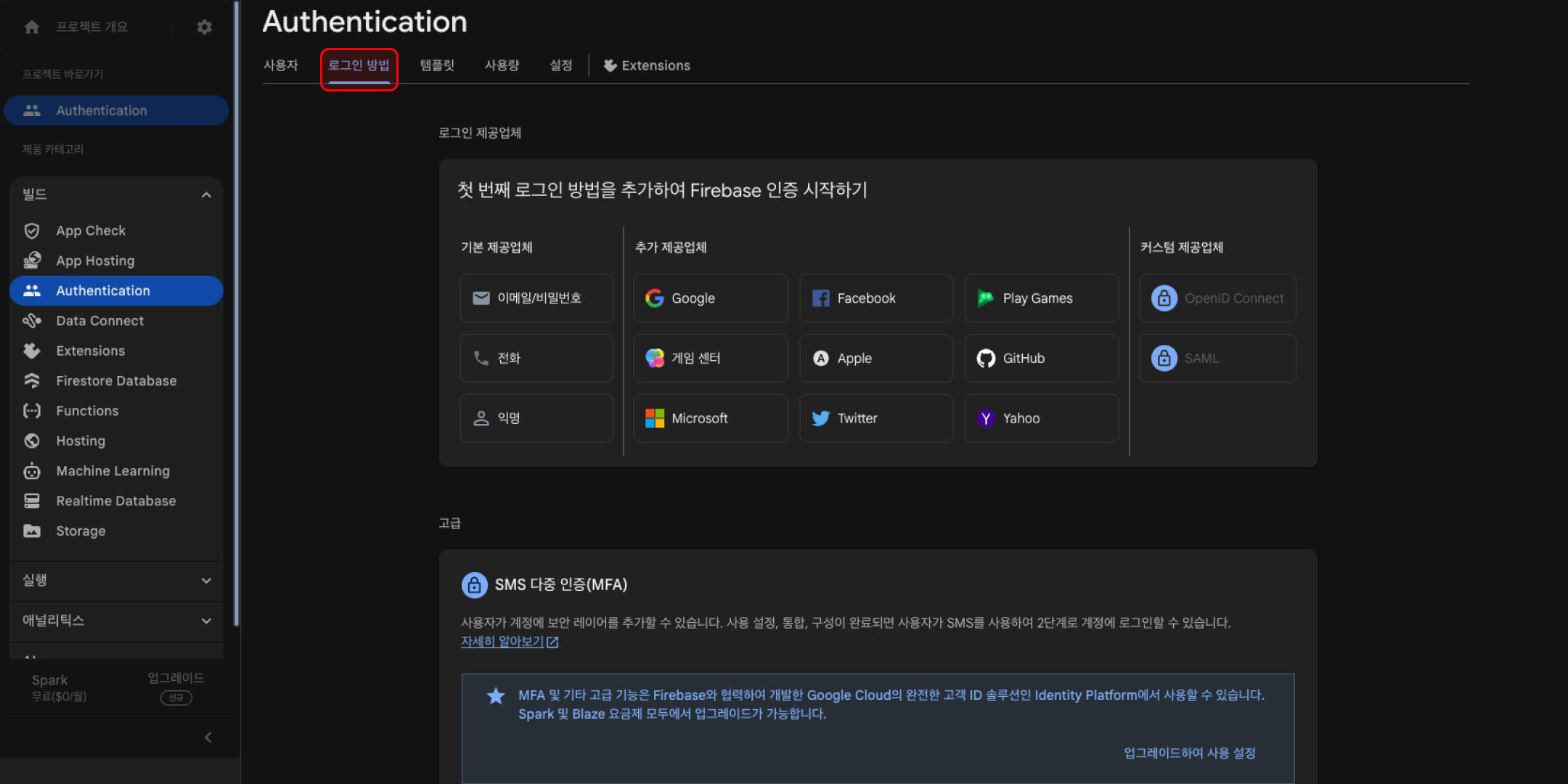Add the 전화 sign-in provider

[536, 358]
